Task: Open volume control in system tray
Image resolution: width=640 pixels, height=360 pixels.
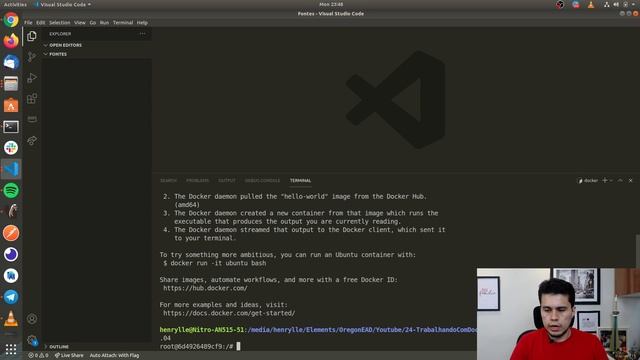Action: (x=616, y=4)
